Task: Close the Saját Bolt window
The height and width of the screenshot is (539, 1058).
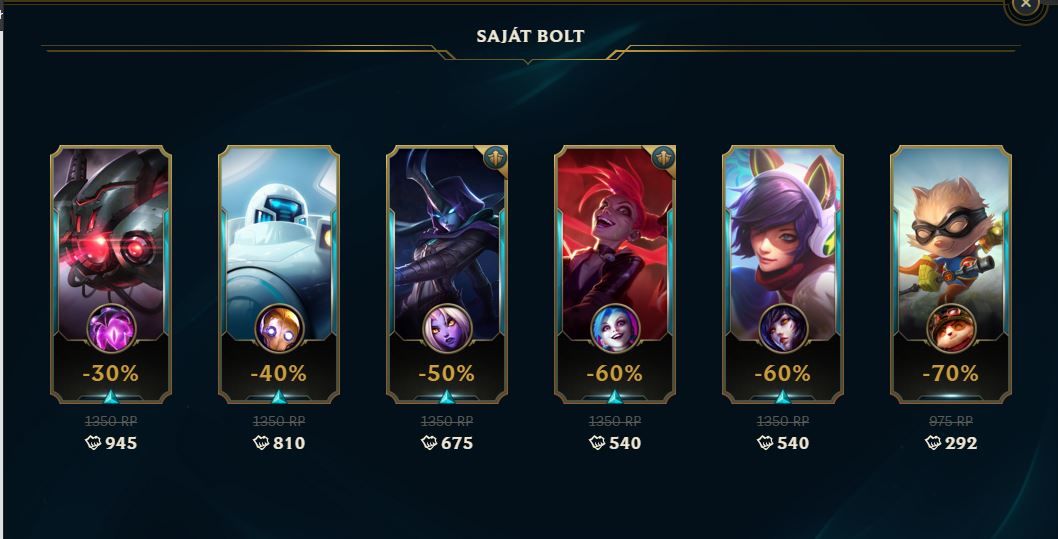Action: [x=1026, y=5]
